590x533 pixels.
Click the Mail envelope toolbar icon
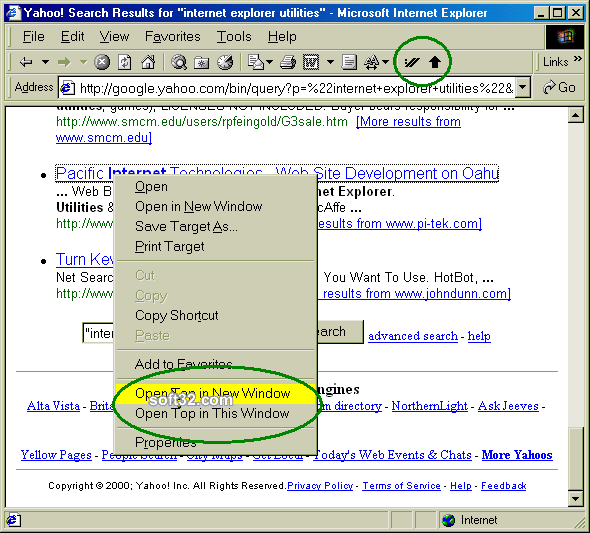tap(255, 62)
